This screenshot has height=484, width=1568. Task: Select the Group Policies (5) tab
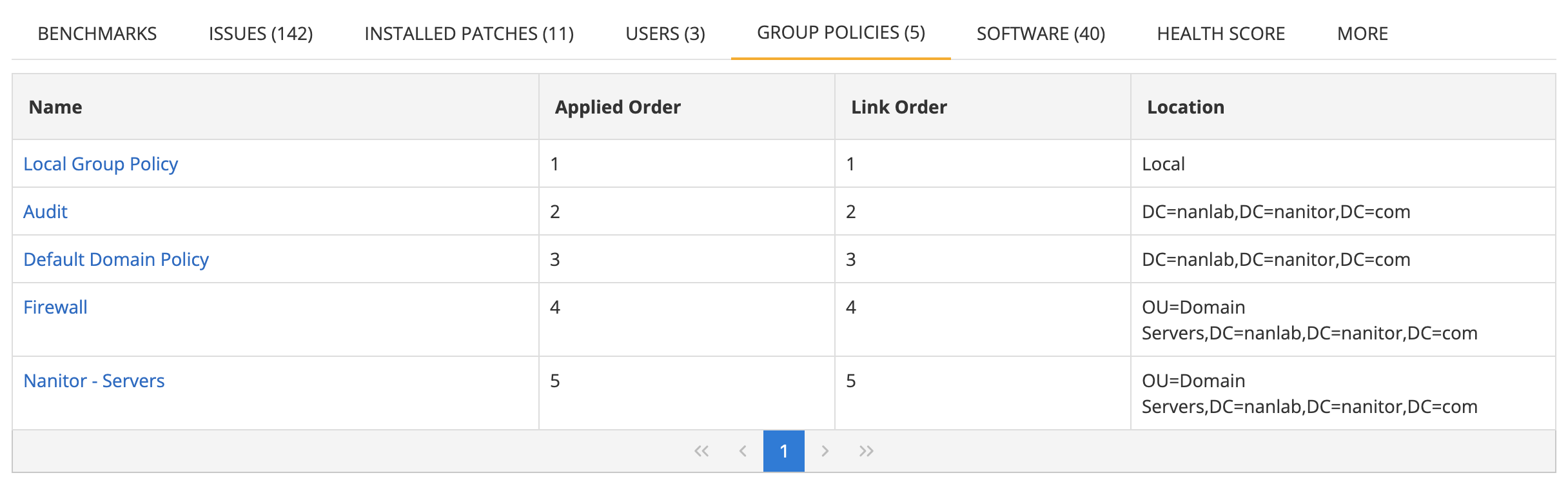point(841,32)
